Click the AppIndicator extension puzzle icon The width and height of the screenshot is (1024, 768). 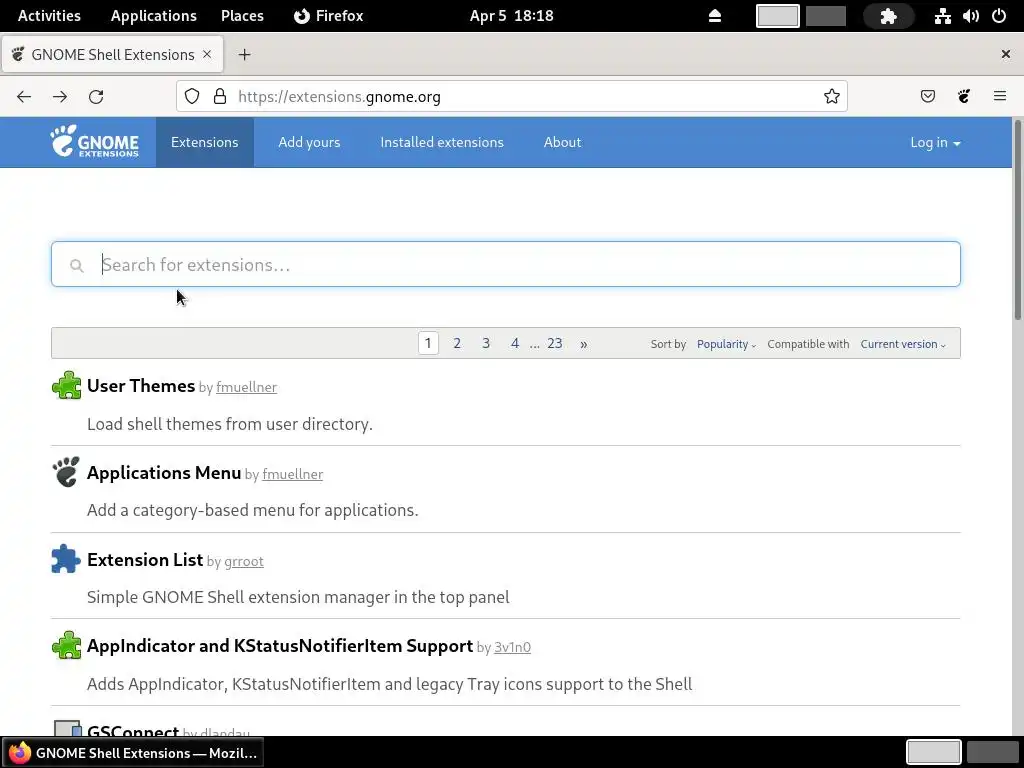(66, 645)
